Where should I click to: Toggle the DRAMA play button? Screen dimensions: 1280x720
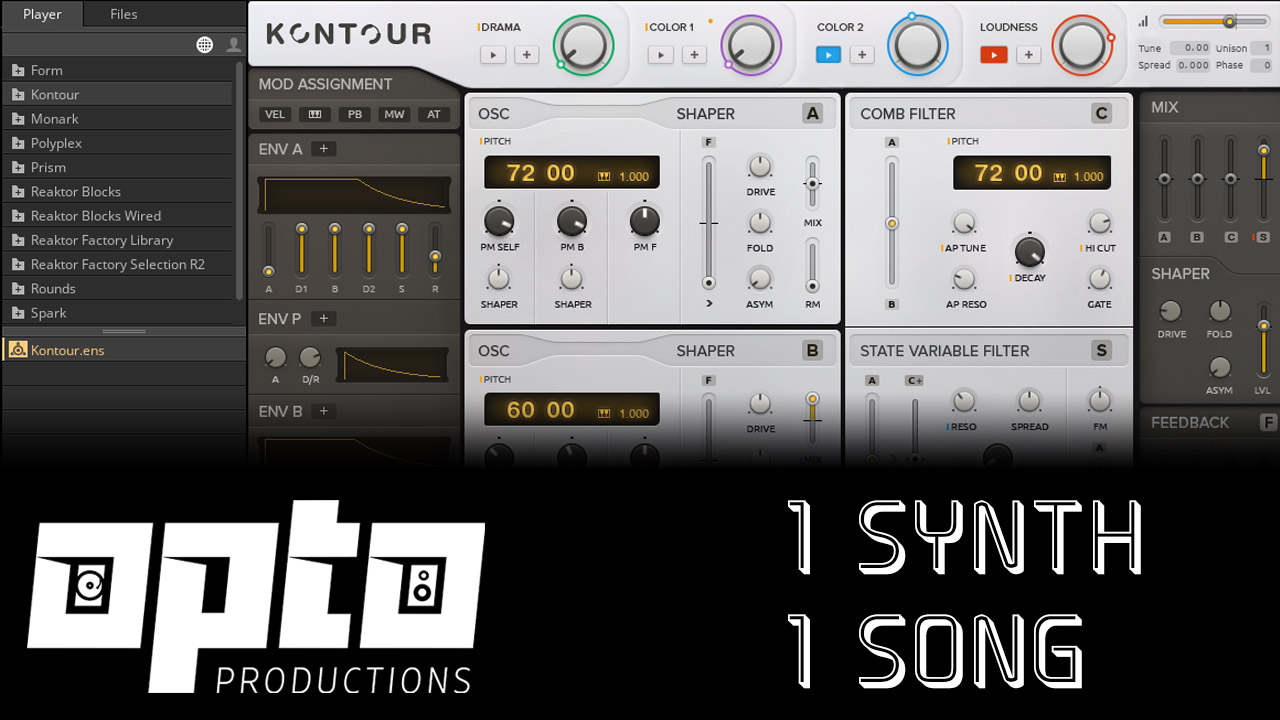(x=493, y=55)
